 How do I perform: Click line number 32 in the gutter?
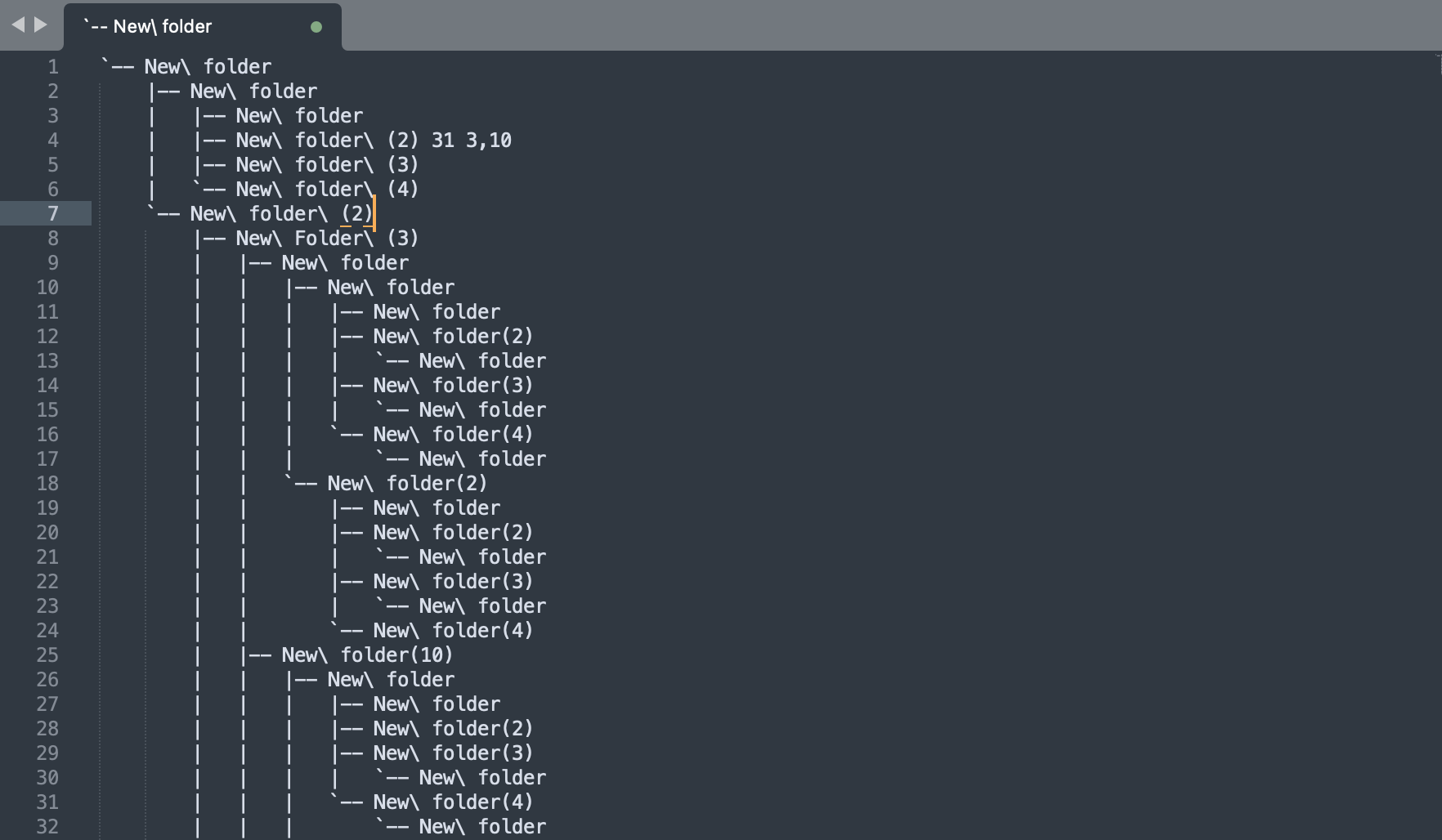(47, 827)
